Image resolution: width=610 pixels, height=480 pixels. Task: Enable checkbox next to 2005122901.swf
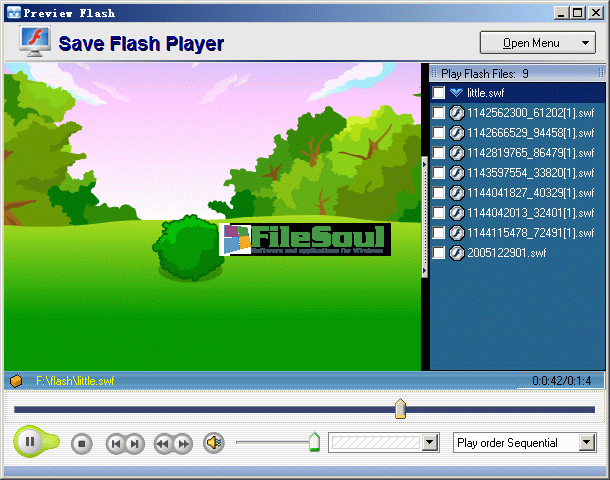tap(439, 253)
